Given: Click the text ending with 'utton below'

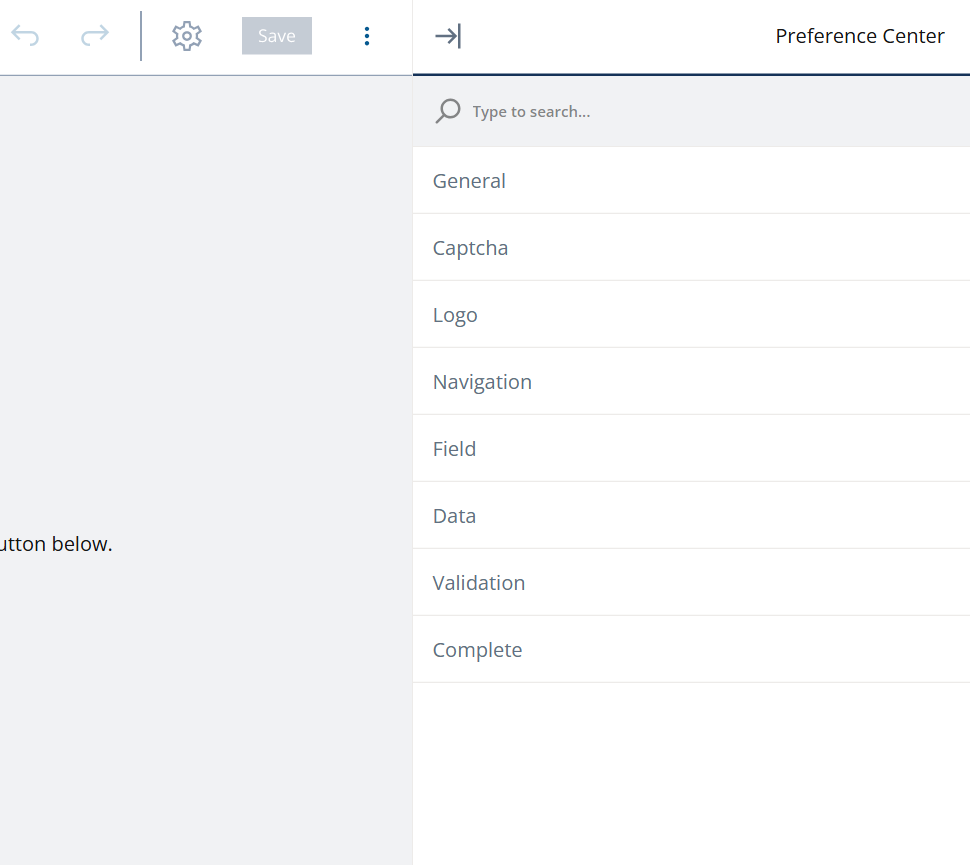Looking at the screenshot, I should point(57,543).
